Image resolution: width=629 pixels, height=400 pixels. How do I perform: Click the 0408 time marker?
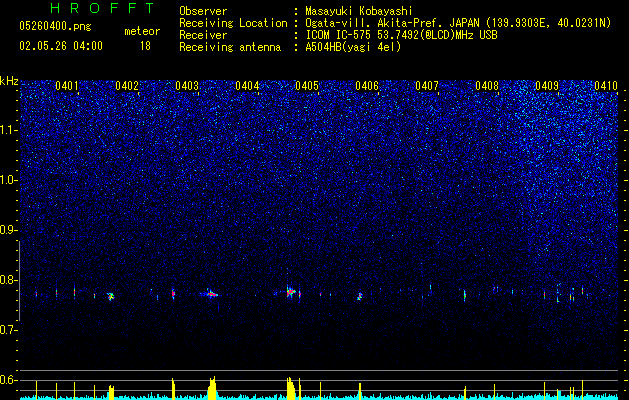487,86
